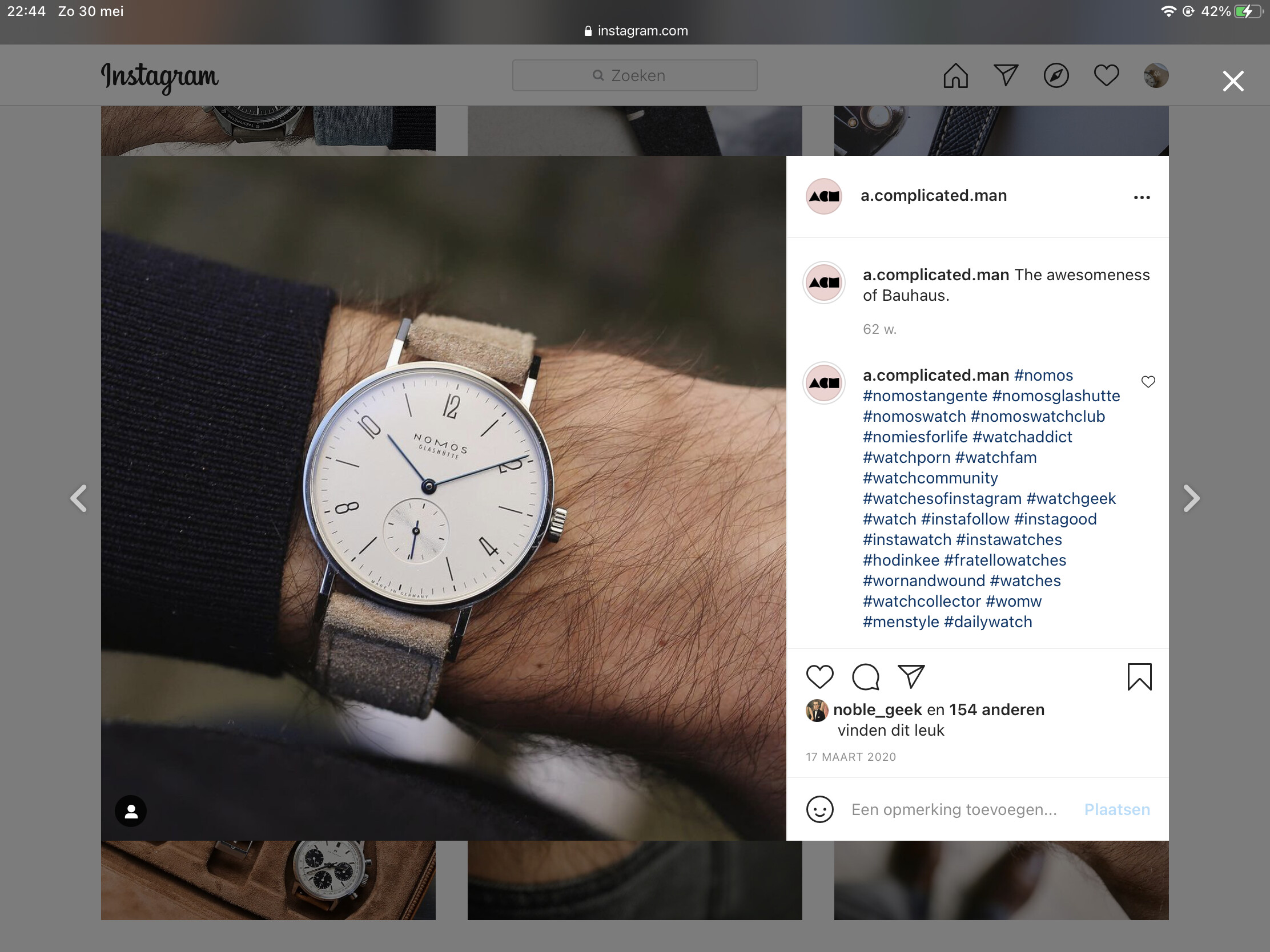
Task: Open #hodinkee hashtag
Action: [901, 560]
